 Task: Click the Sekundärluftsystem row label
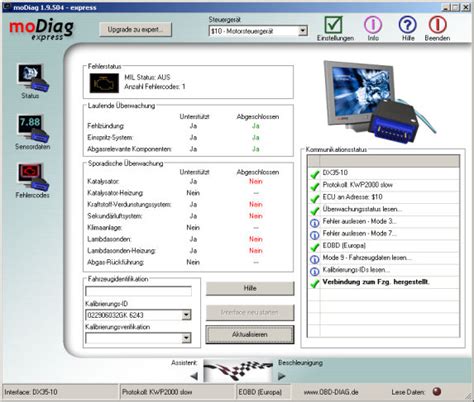point(115,216)
